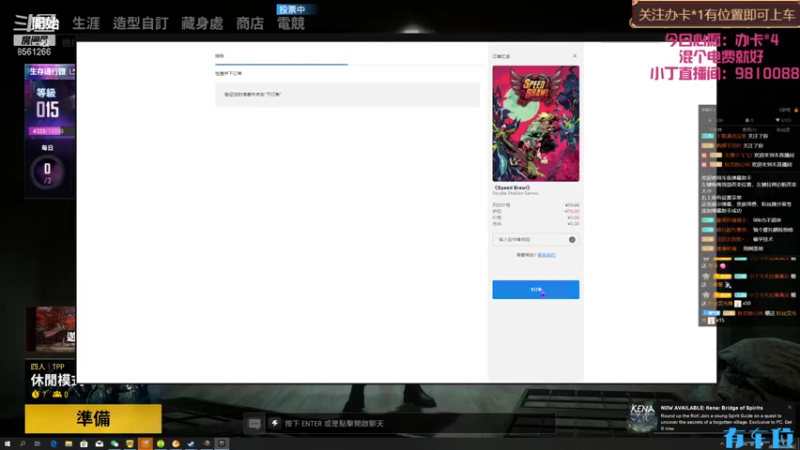Open Microsoft Store from the taskbar

(x=84, y=444)
